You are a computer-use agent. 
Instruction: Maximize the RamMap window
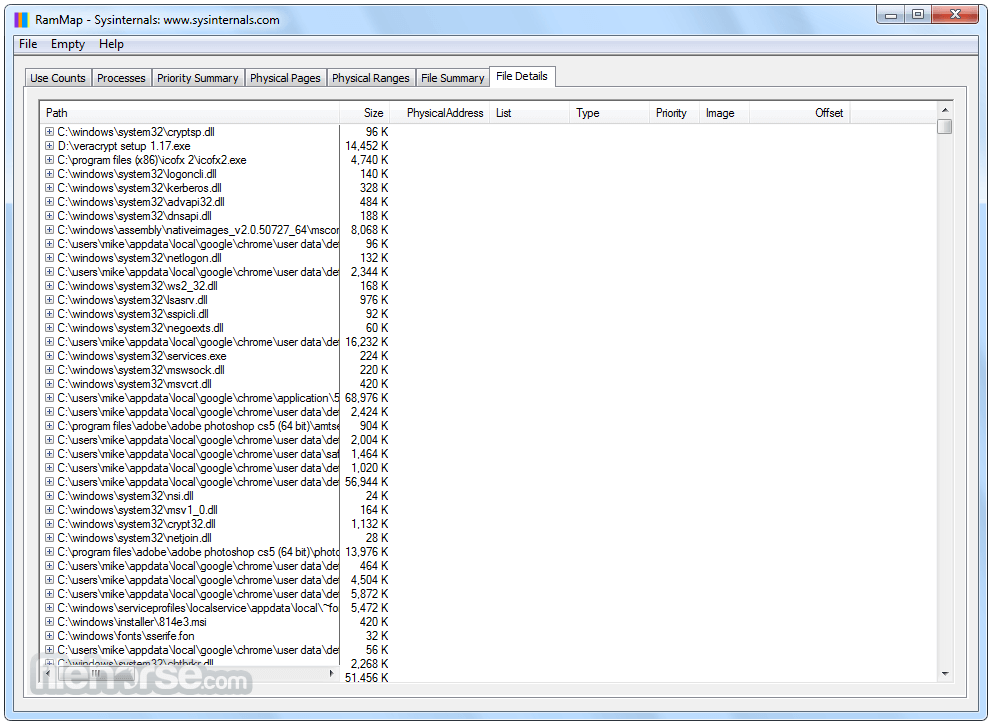[x=917, y=15]
